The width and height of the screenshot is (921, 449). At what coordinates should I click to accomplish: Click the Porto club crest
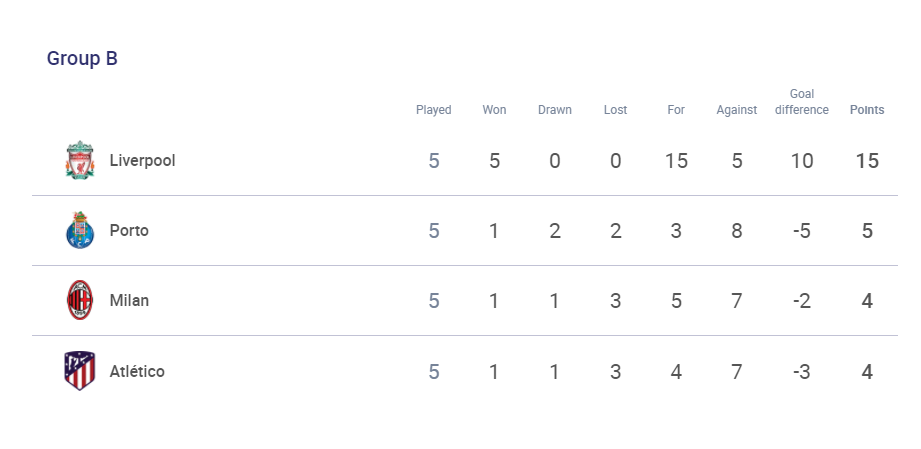click(79, 230)
